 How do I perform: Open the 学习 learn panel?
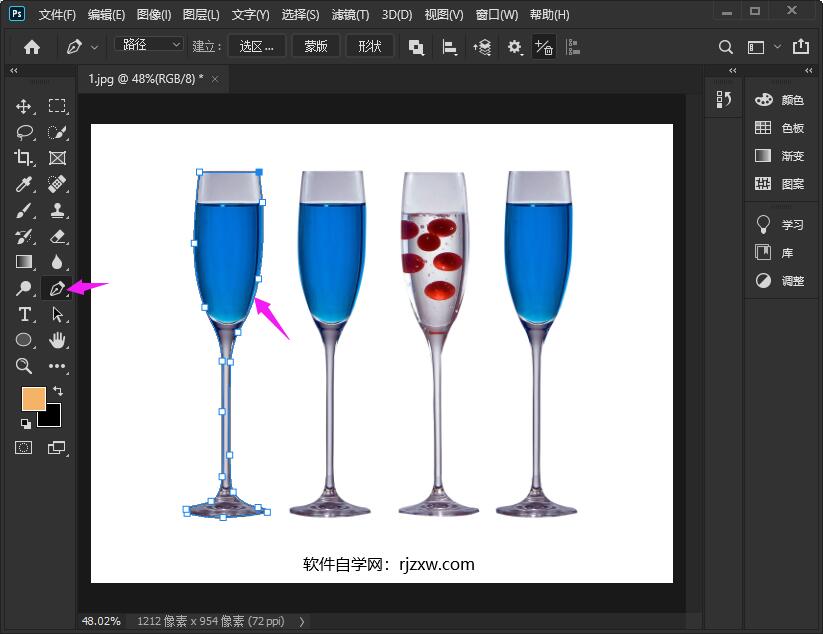[x=780, y=225]
